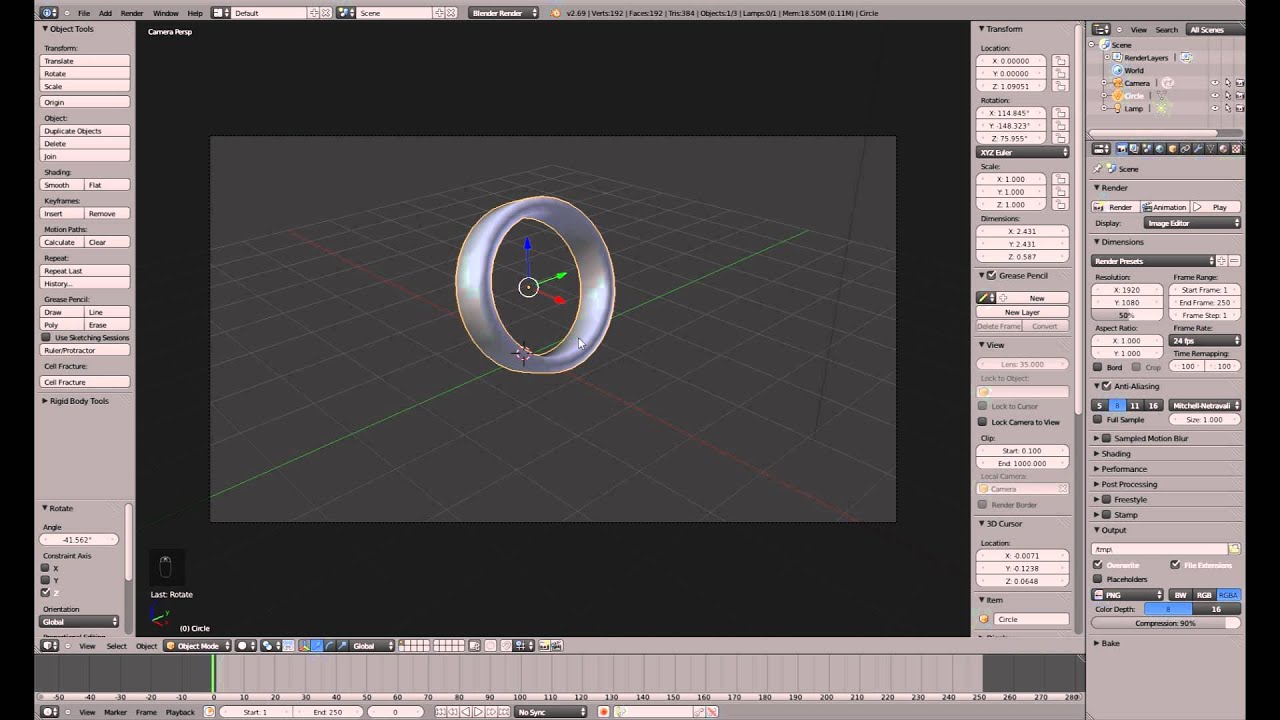The image size is (1280, 720).
Task: Expand the Post Processing panel
Action: point(1128,484)
